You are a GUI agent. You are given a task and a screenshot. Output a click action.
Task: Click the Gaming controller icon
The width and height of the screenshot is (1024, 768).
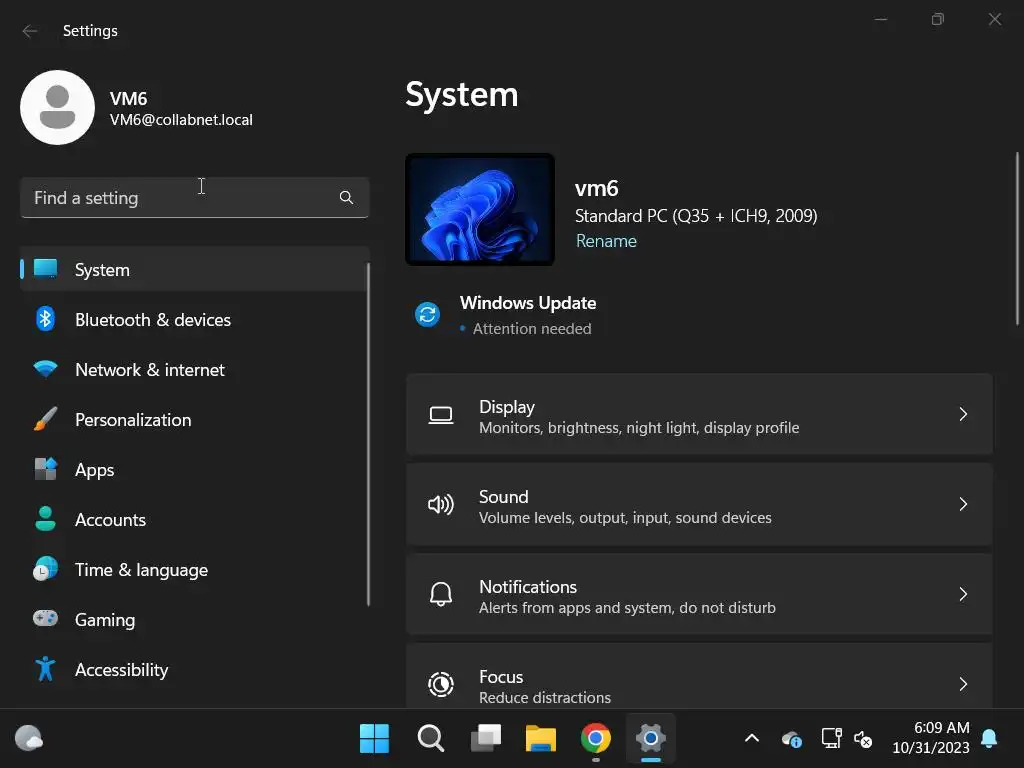click(45, 618)
